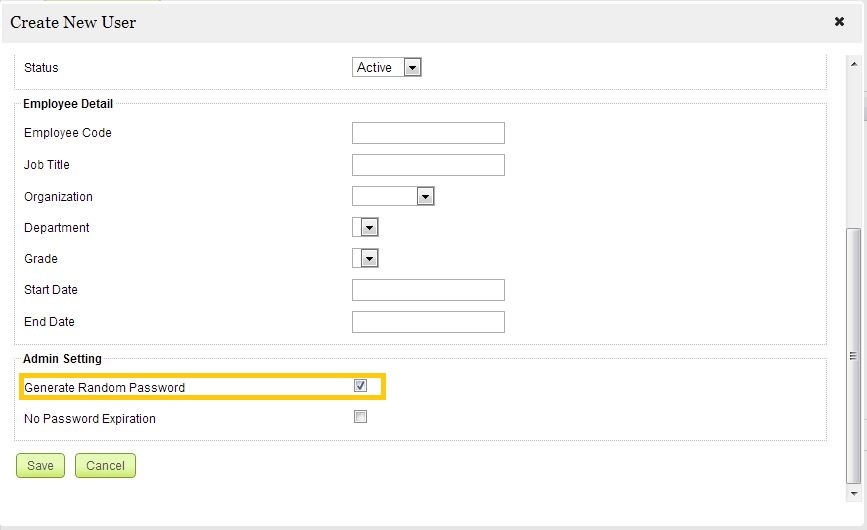
Task: Click the scrollbar track above the thumb
Action: [x=854, y=150]
